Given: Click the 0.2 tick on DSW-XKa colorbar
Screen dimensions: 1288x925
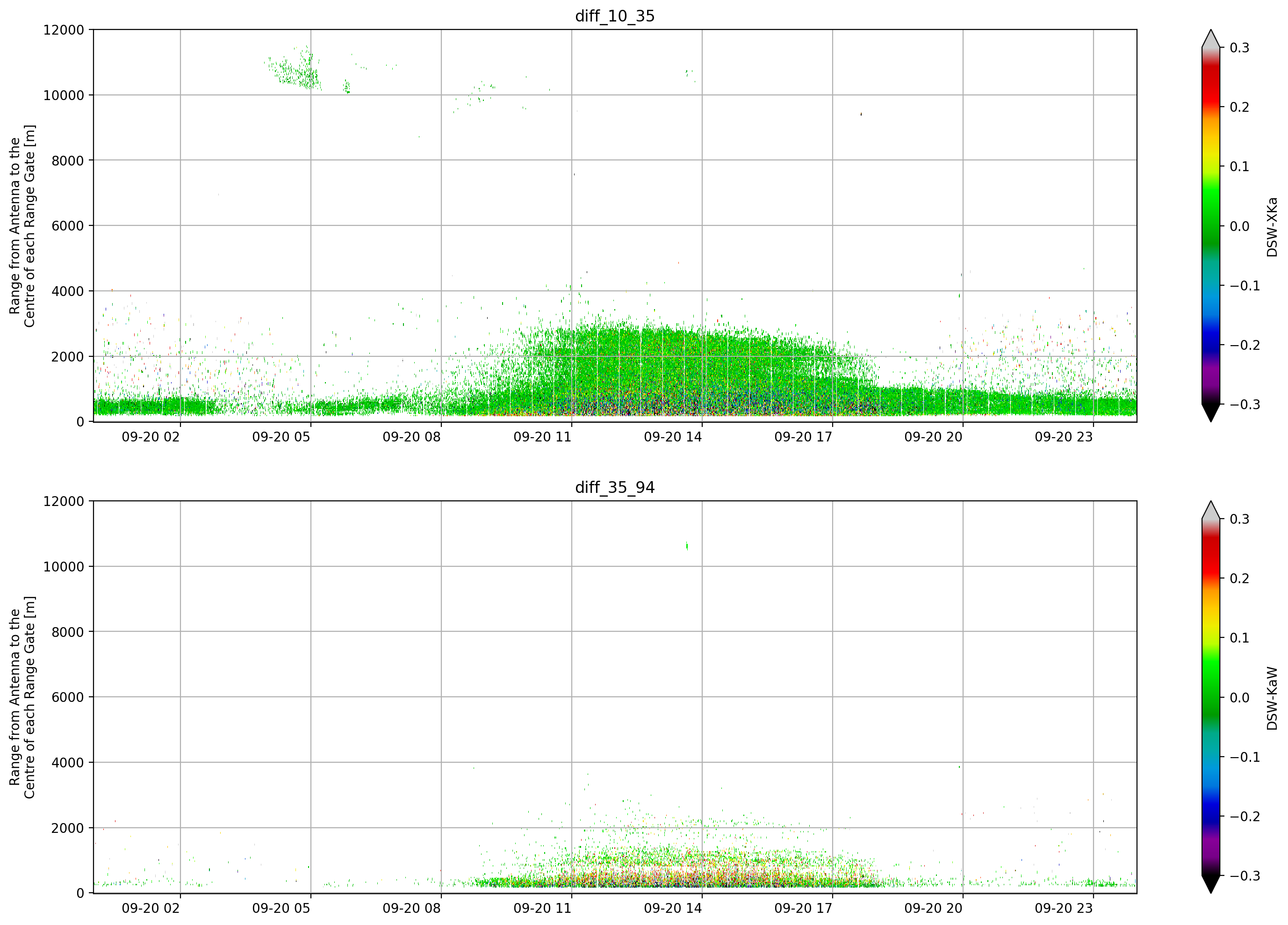Looking at the screenshot, I should (x=1240, y=108).
